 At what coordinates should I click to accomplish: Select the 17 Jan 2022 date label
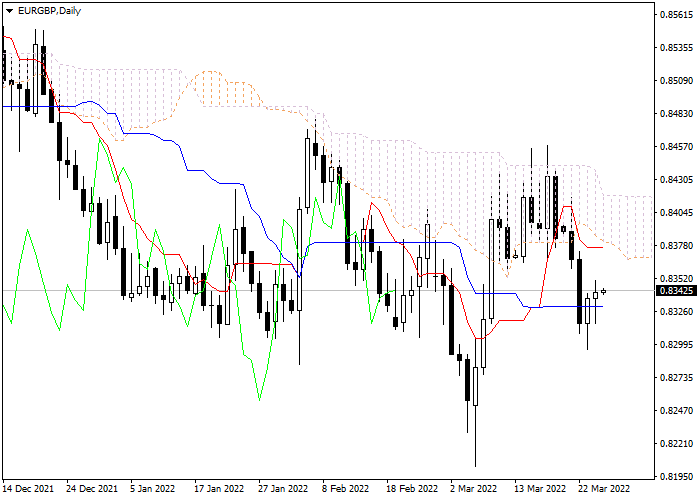(219, 488)
